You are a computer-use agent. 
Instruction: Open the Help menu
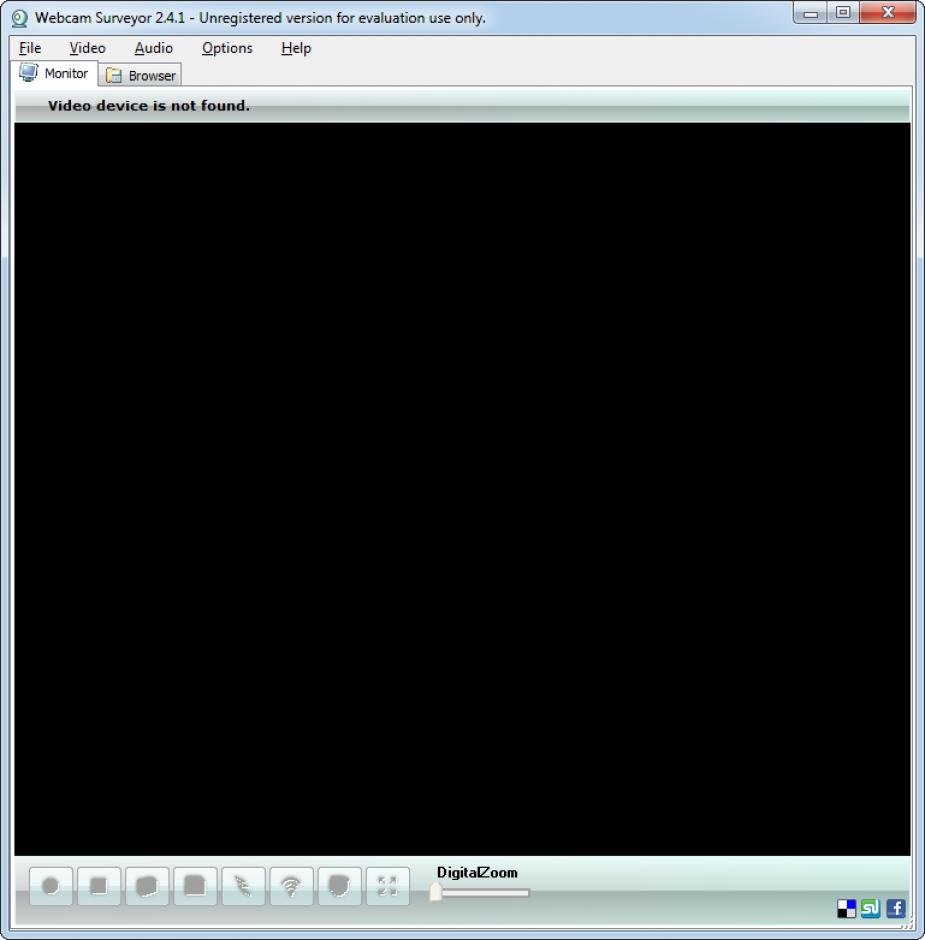[296, 48]
